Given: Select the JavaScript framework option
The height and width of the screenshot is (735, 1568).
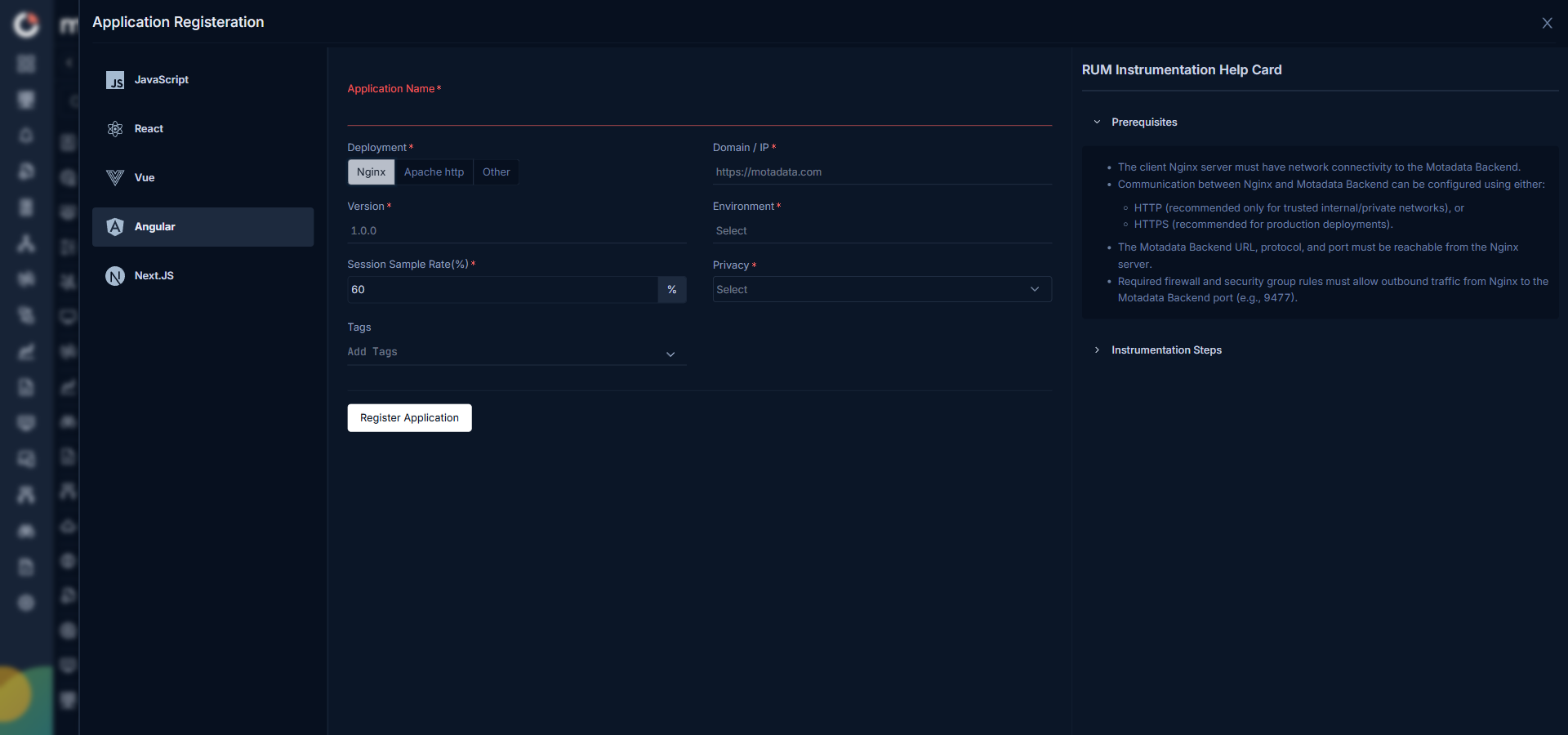Looking at the screenshot, I should tap(203, 80).
